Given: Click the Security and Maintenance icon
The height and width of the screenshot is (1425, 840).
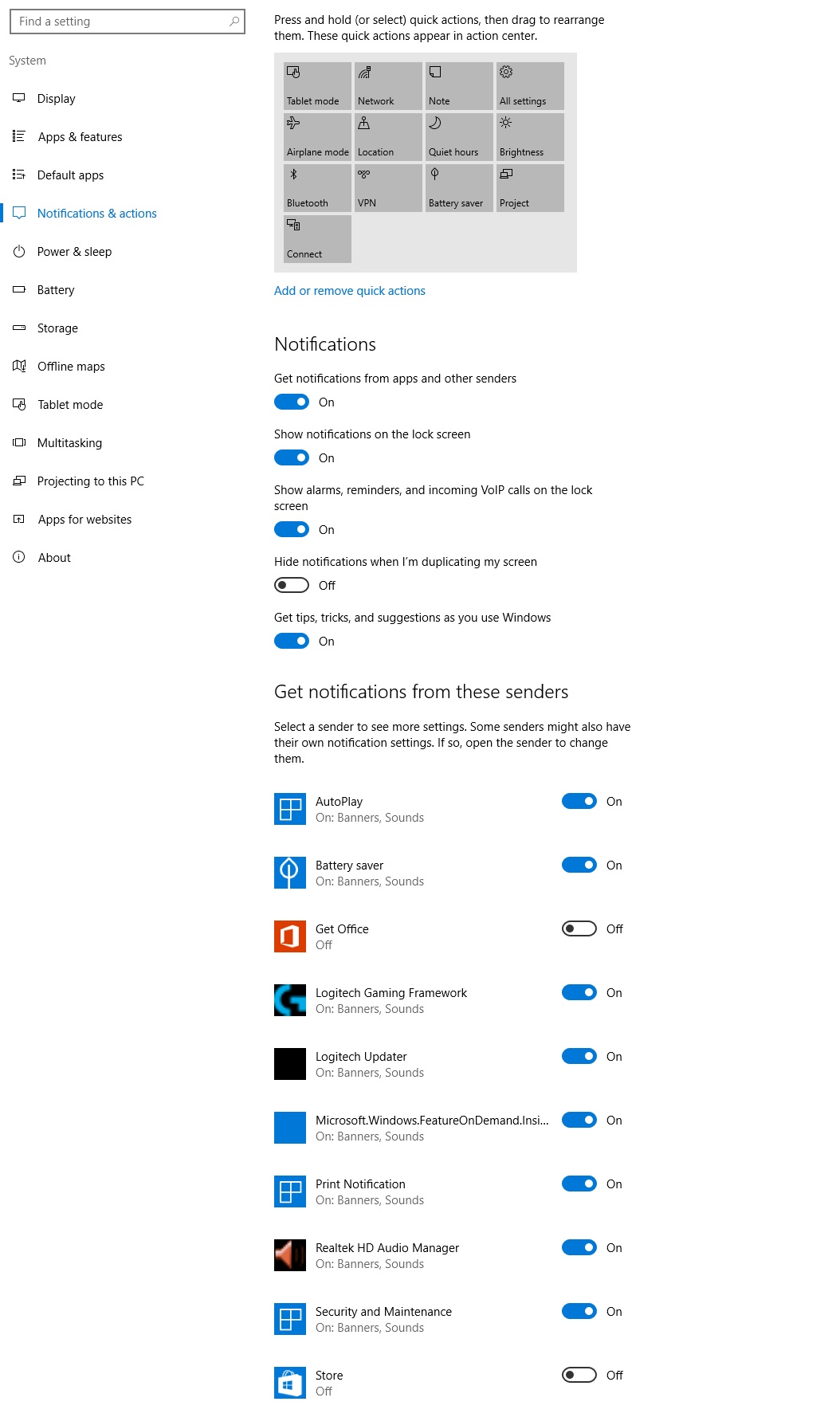Looking at the screenshot, I should [x=290, y=1319].
